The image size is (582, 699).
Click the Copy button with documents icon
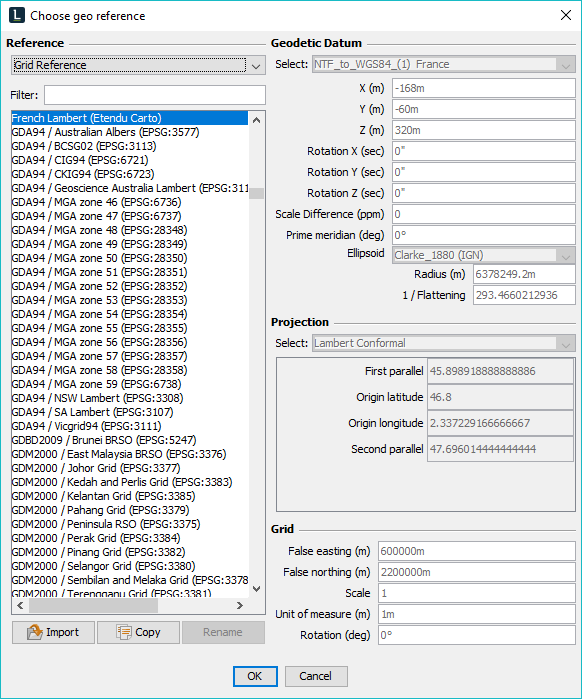(138, 632)
